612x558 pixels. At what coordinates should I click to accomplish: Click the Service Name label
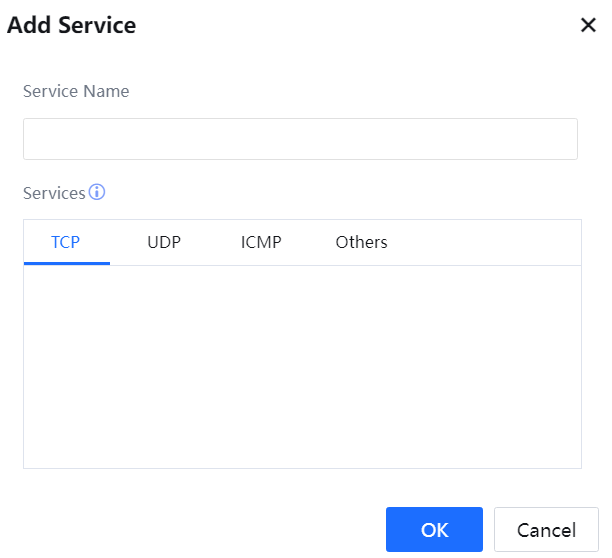click(76, 91)
